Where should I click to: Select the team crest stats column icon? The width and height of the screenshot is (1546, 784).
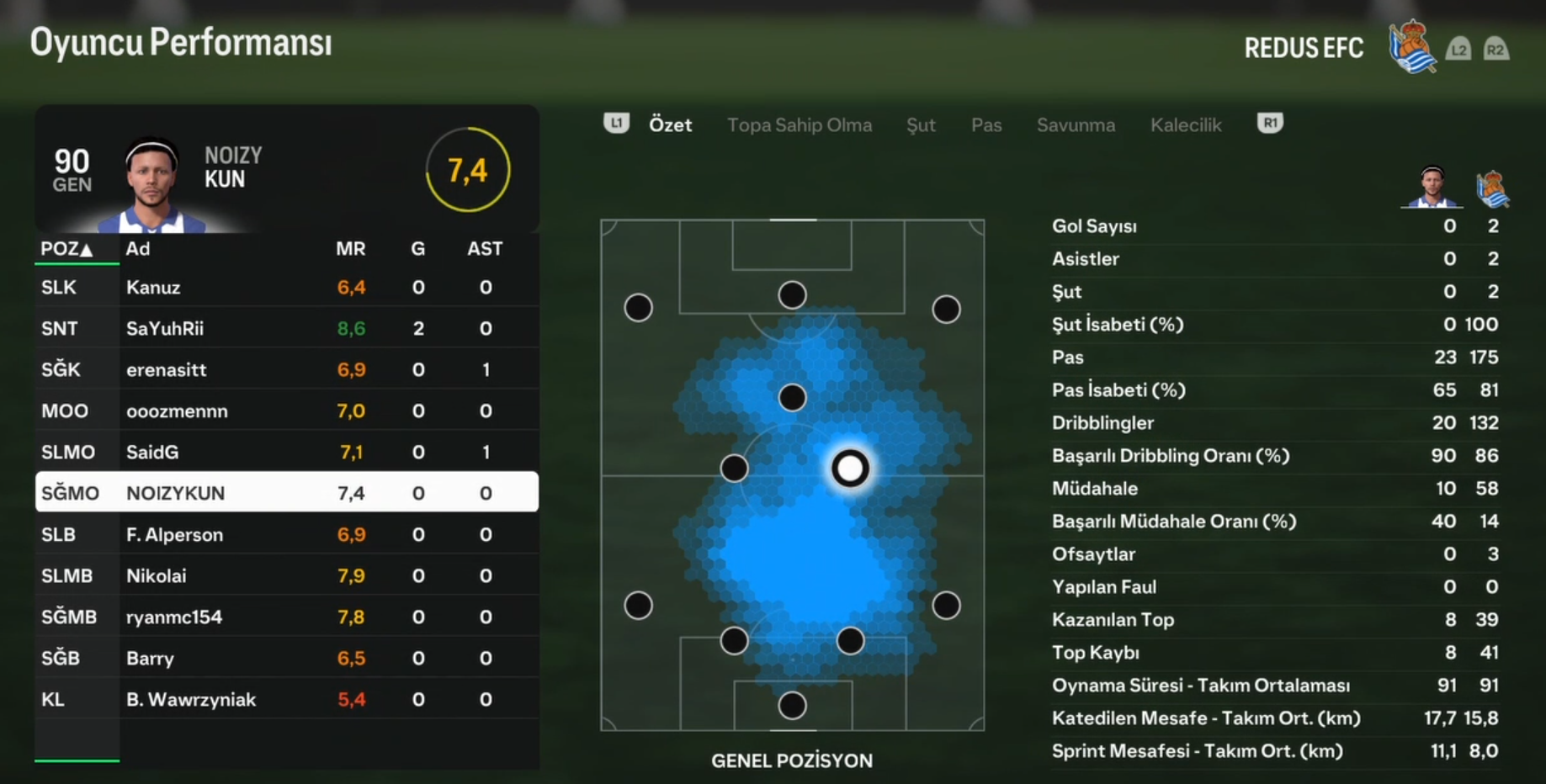1492,188
